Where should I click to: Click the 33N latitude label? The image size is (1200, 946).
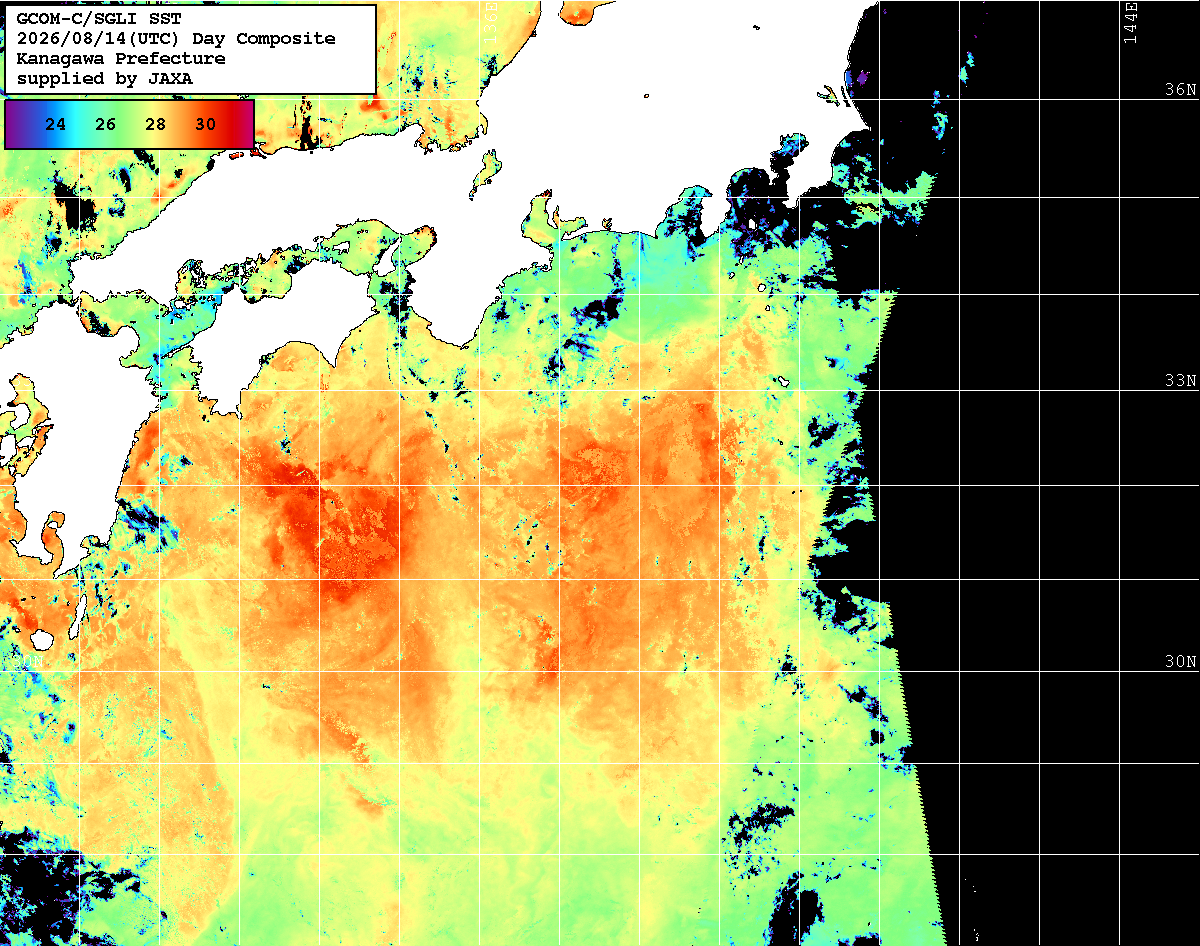pos(1180,381)
